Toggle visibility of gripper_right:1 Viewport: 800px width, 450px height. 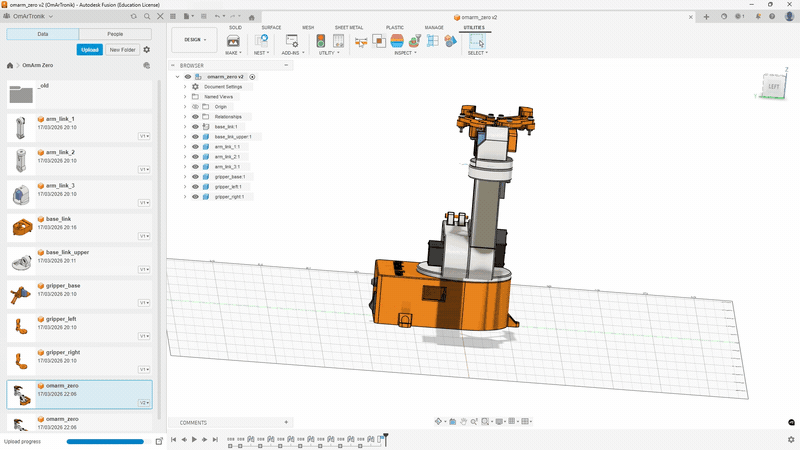point(195,196)
